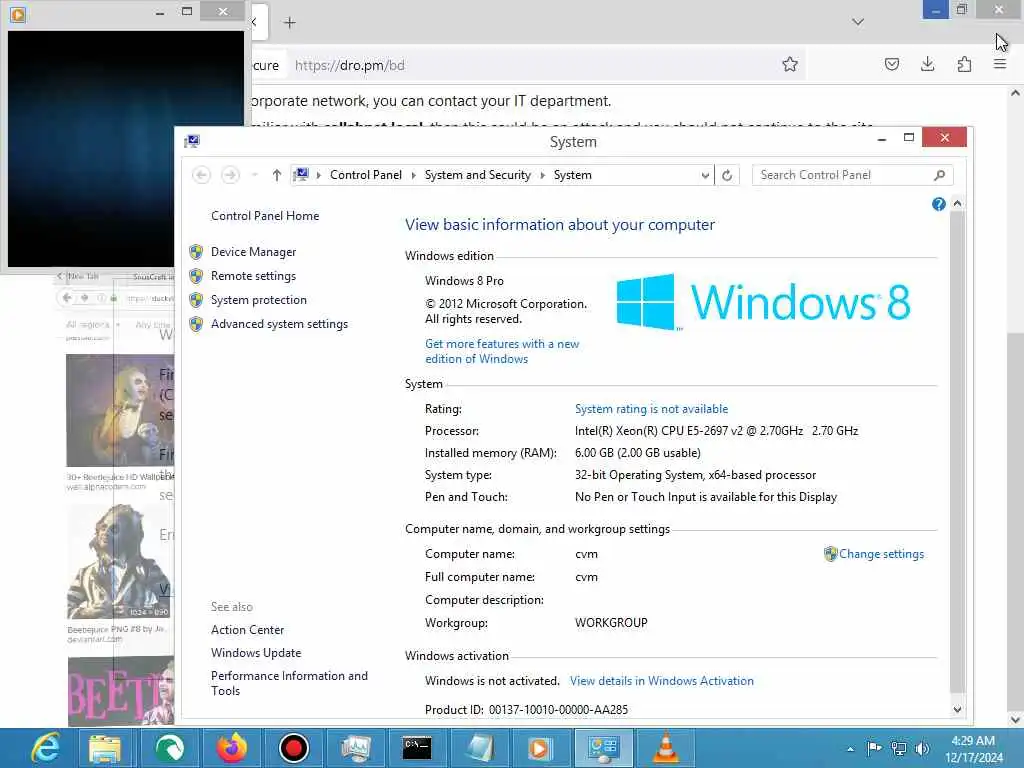This screenshot has width=1024, height=768.
Task: Open the taskbar clock showing 4:29 AM
Action: [x=973, y=749]
